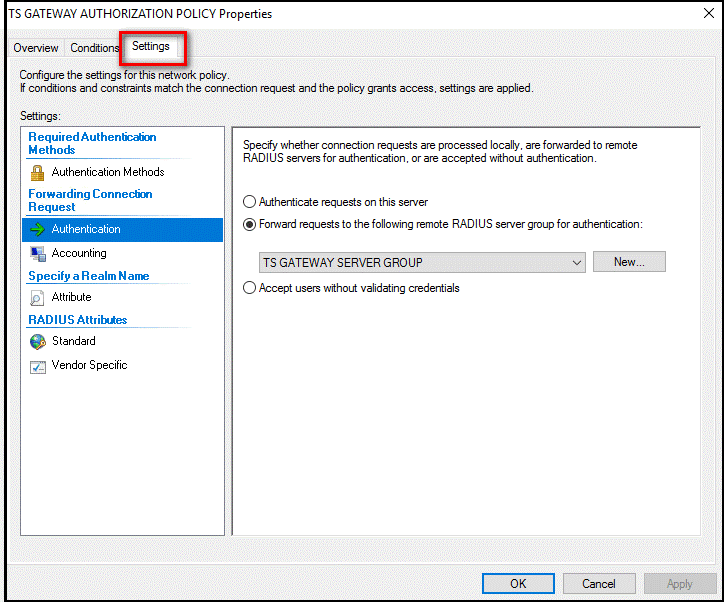
Task: Open the Settings tab
Action: (151, 46)
